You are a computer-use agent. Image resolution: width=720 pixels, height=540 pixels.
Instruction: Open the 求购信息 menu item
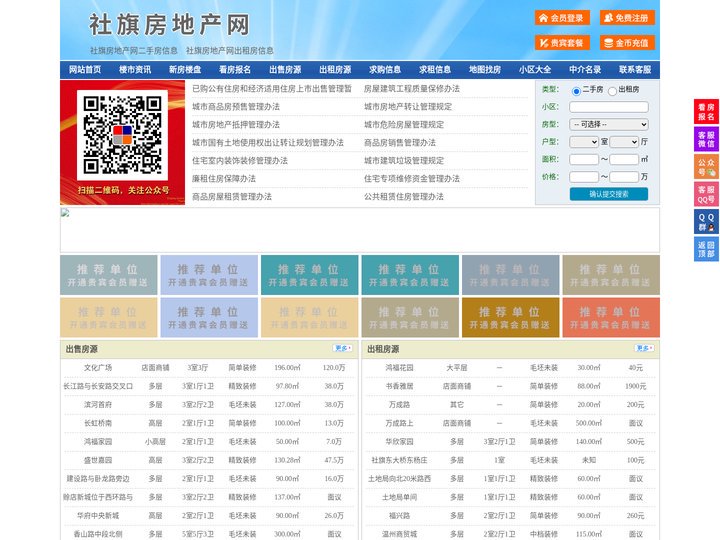385,70
